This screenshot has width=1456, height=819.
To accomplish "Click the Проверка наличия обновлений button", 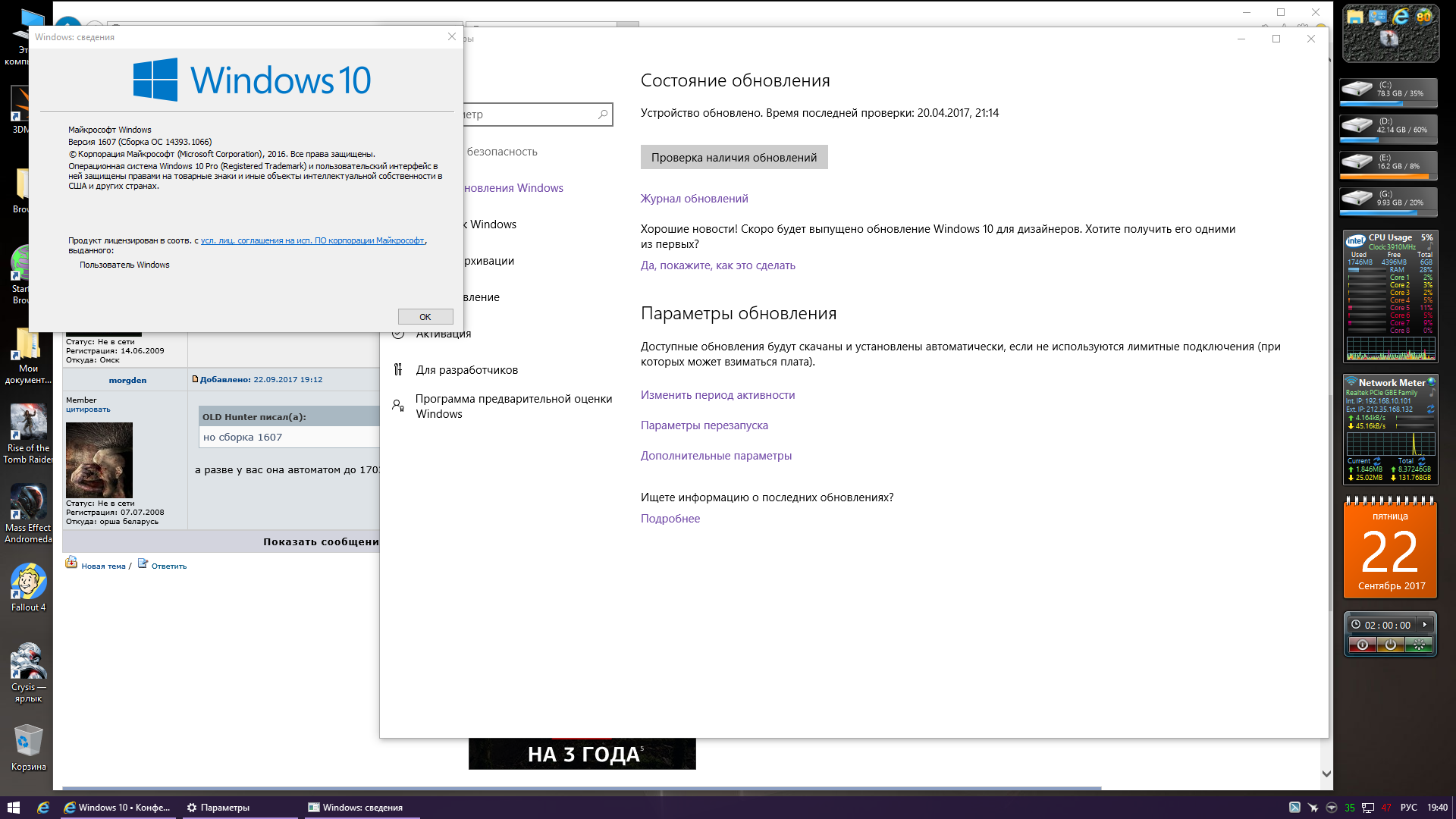I will pos(733,158).
